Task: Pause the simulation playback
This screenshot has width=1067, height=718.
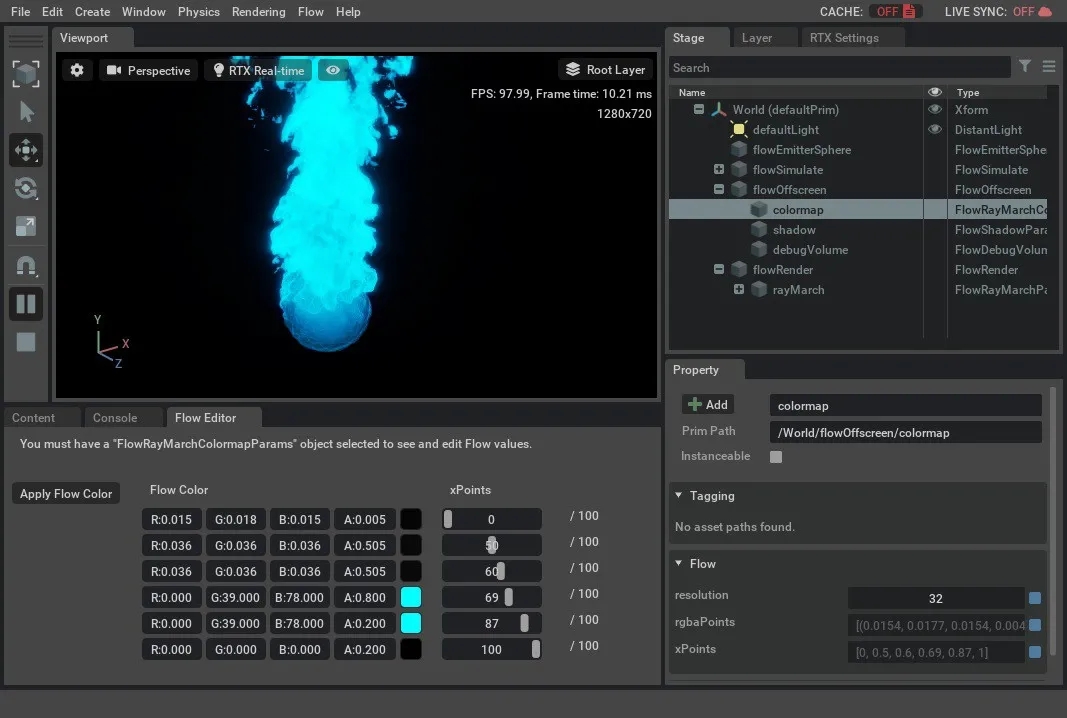Action: click(26, 304)
